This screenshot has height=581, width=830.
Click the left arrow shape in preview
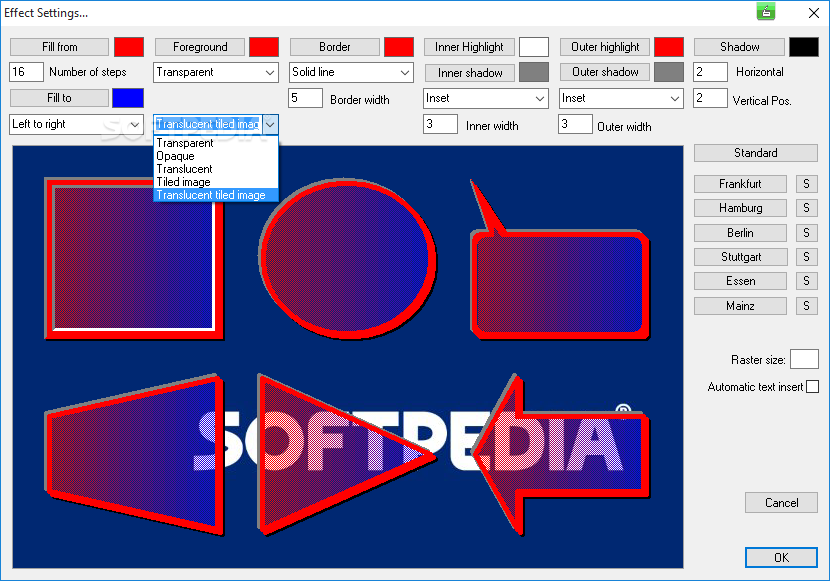[561, 455]
